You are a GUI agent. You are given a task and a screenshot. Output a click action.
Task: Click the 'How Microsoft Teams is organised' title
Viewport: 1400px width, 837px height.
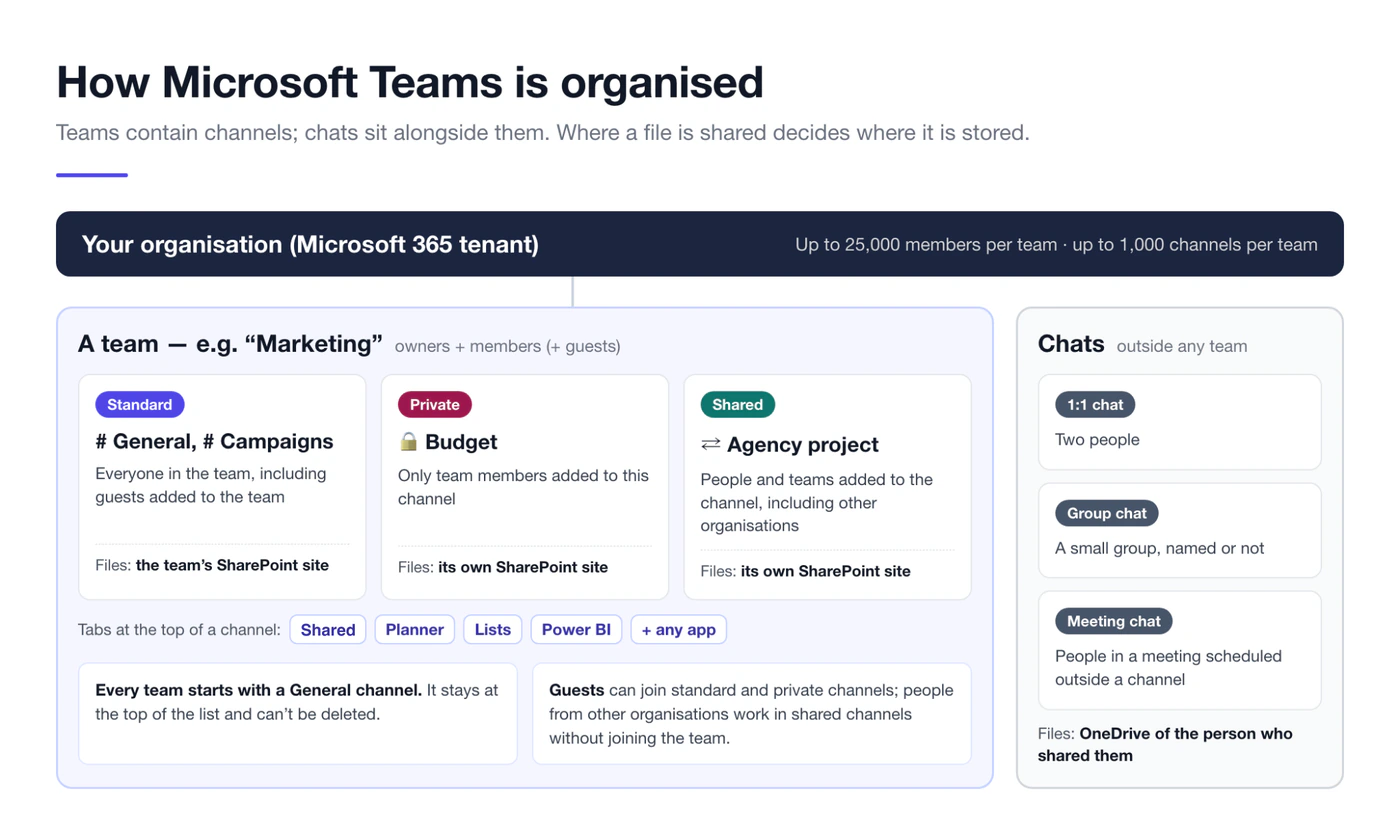click(410, 82)
